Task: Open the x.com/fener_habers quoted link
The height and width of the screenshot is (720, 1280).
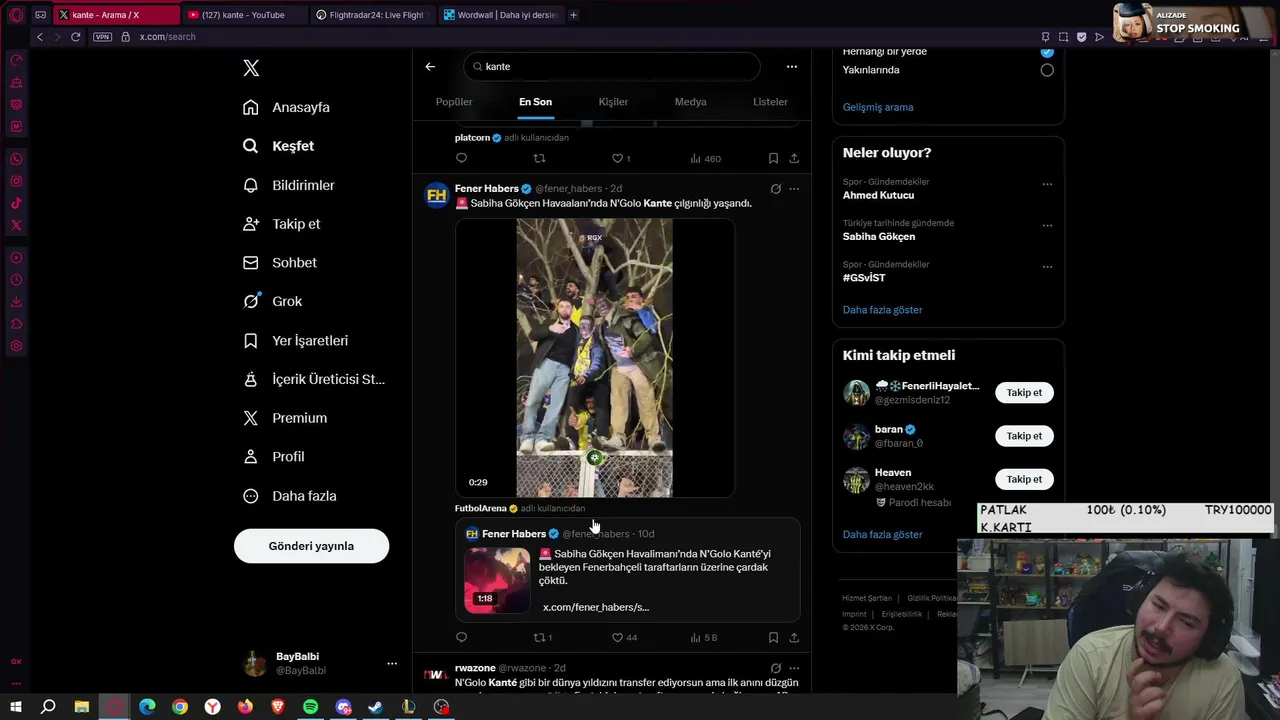Action: [596, 607]
